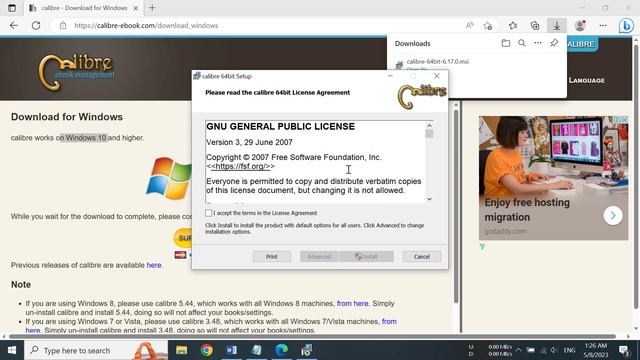Open the Windows 8 'from here' link

pyautogui.click(x=352, y=304)
